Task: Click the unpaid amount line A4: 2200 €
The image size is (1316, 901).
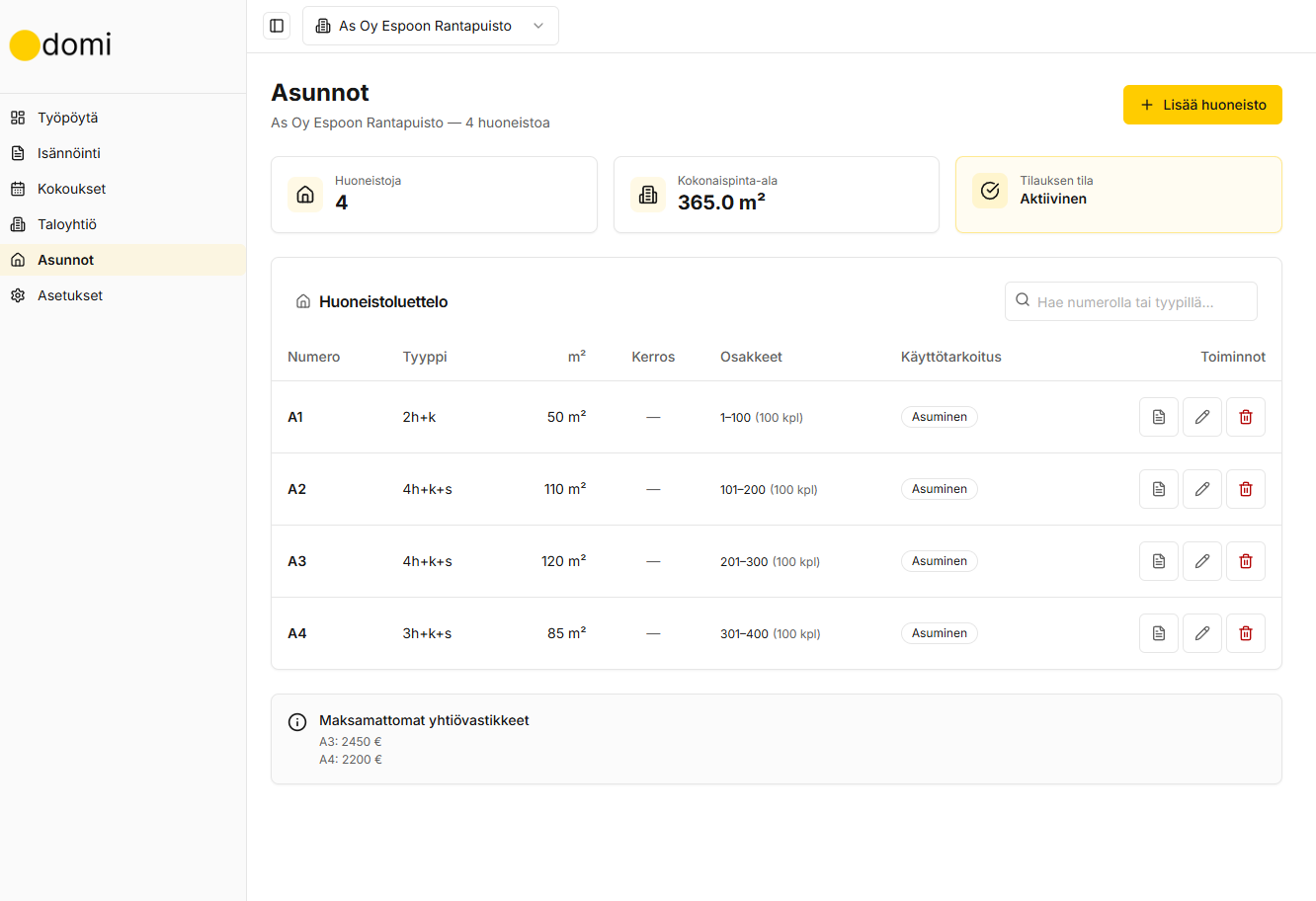Action: point(350,760)
